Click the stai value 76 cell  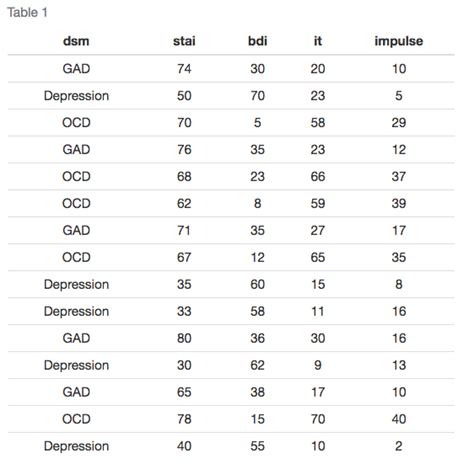click(x=184, y=150)
